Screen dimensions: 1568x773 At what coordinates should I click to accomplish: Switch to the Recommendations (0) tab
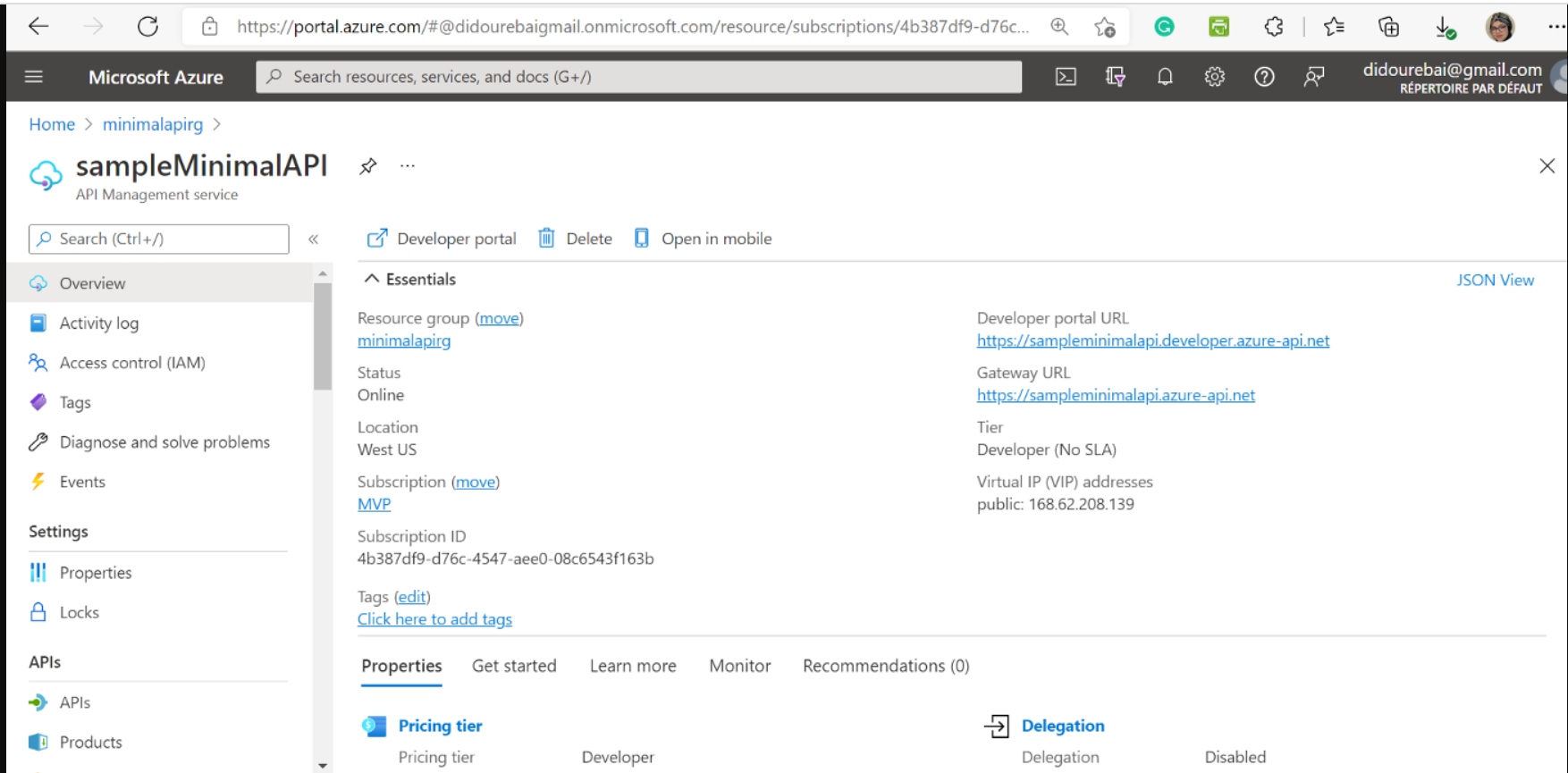click(886, 666)
